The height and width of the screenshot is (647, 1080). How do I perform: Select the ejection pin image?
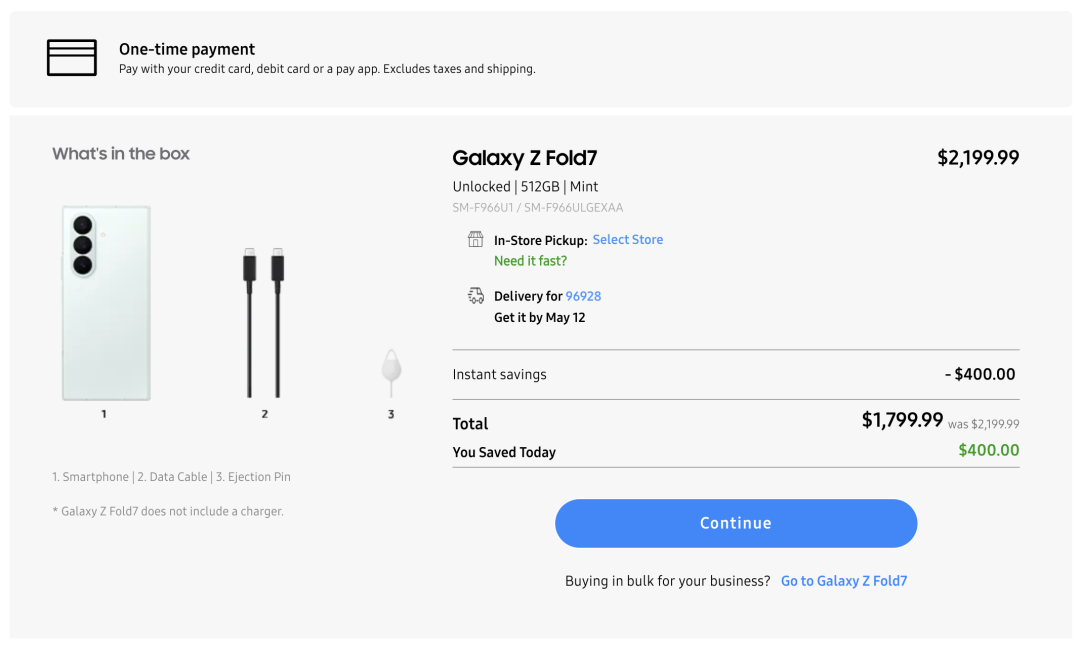(391, 373)
